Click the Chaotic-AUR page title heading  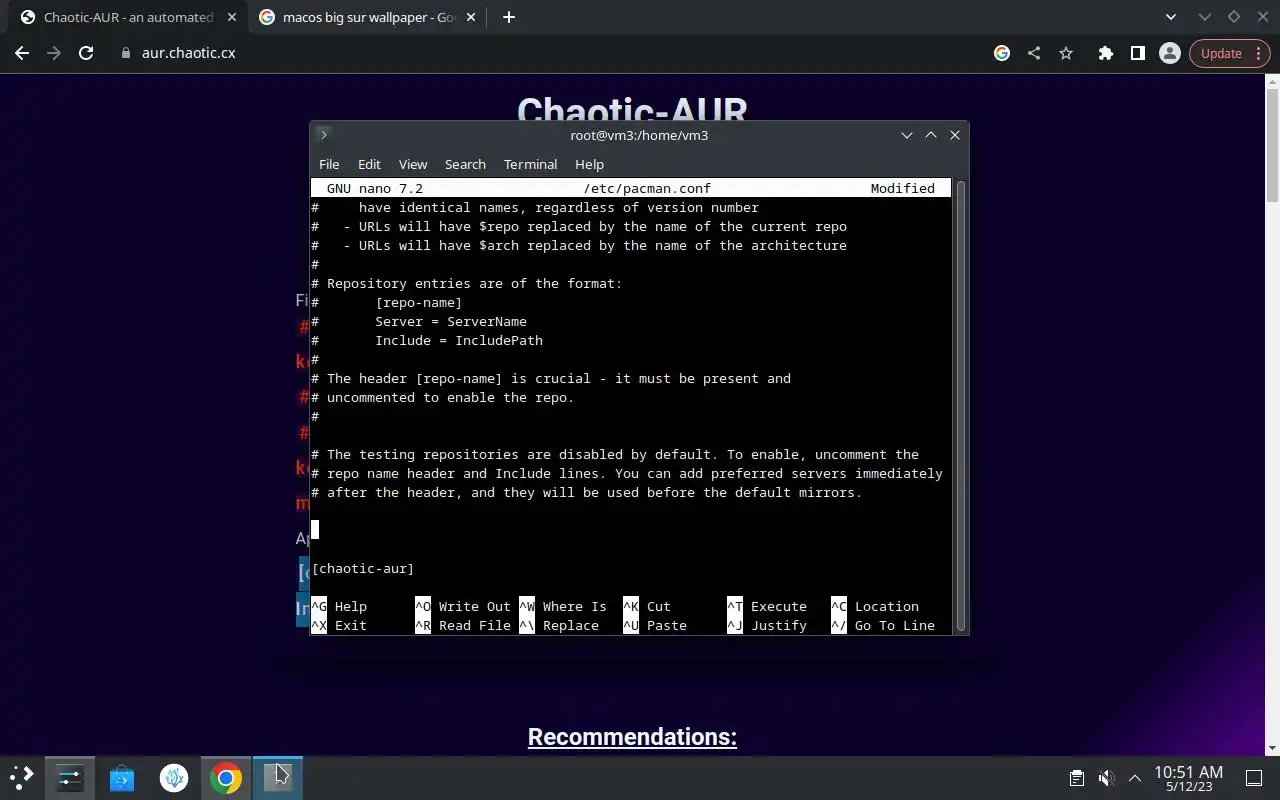[632, 108]
